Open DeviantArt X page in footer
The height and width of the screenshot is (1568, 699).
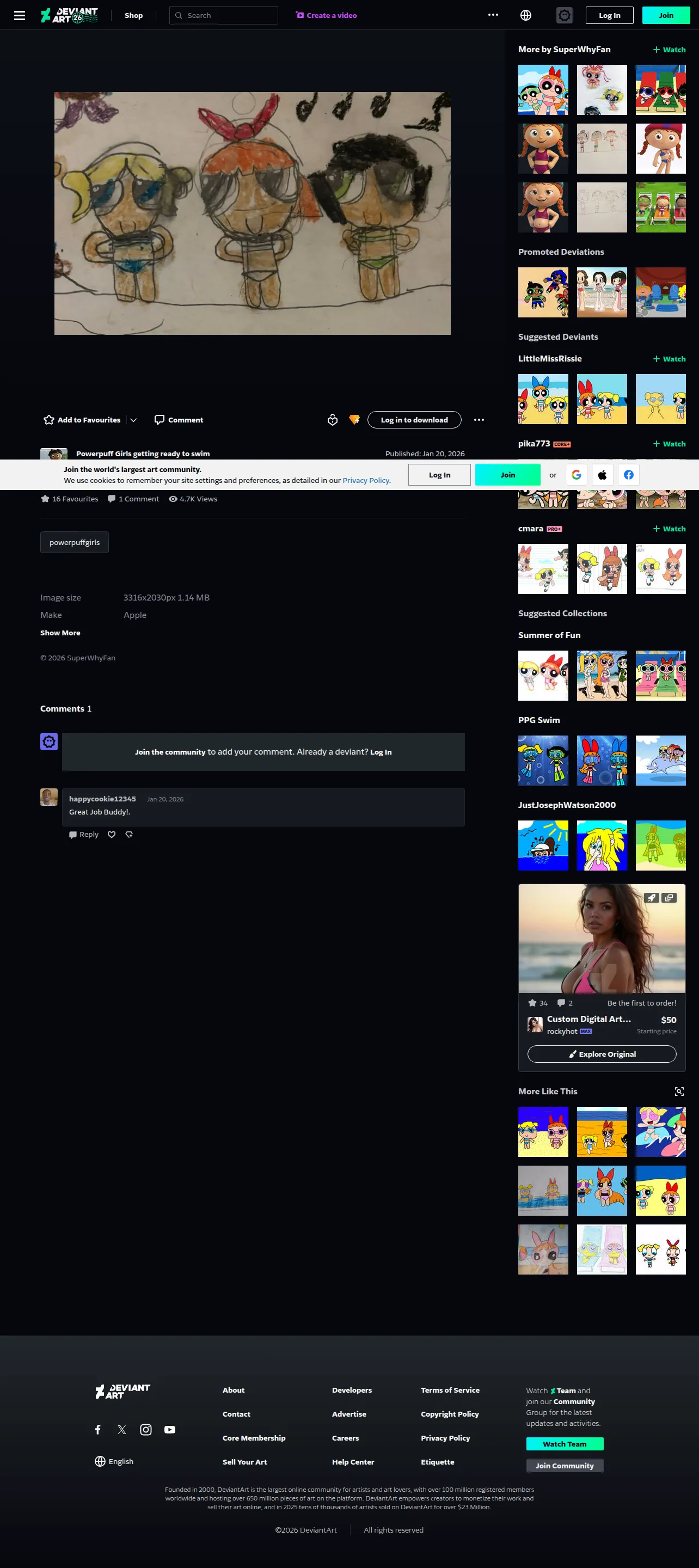pos(122,1430)
